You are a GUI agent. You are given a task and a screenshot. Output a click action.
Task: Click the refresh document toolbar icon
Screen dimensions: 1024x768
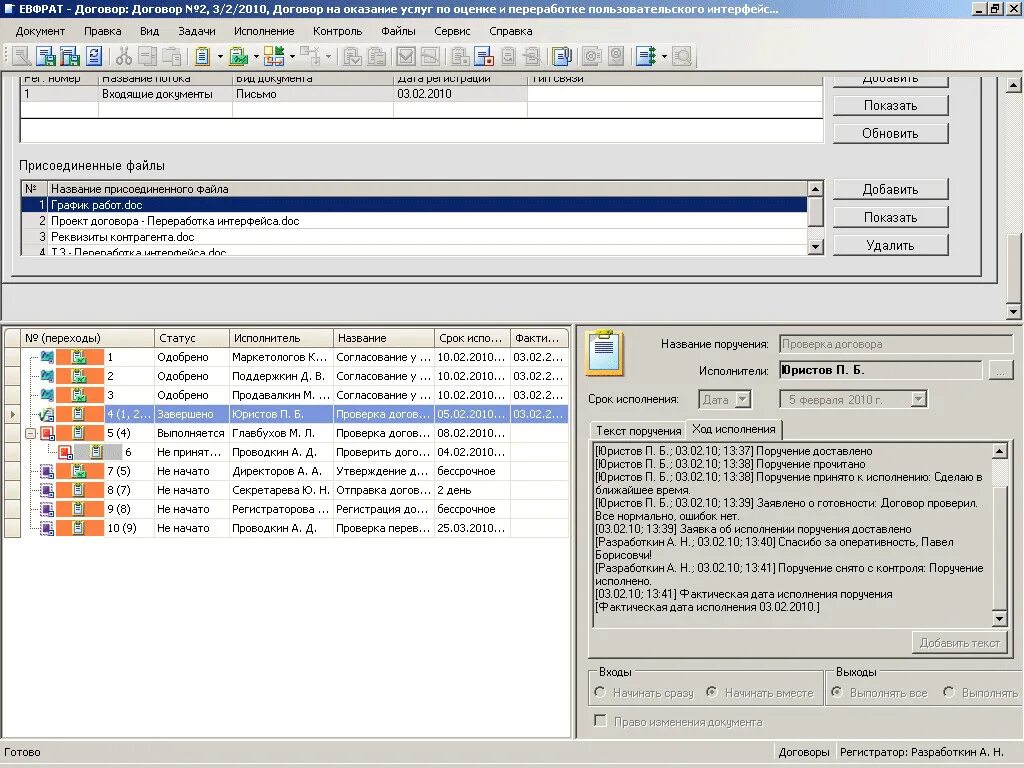[94, 57]
